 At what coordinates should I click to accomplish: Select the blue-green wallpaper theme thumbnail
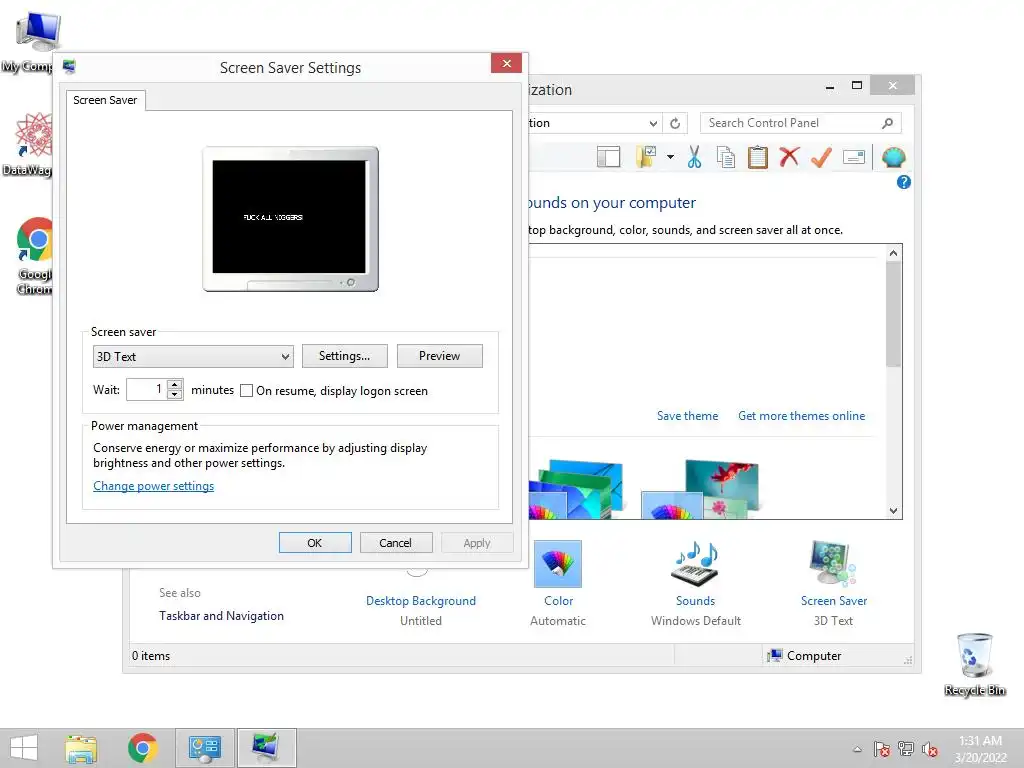pyautogui.click(x=576, y=488)
